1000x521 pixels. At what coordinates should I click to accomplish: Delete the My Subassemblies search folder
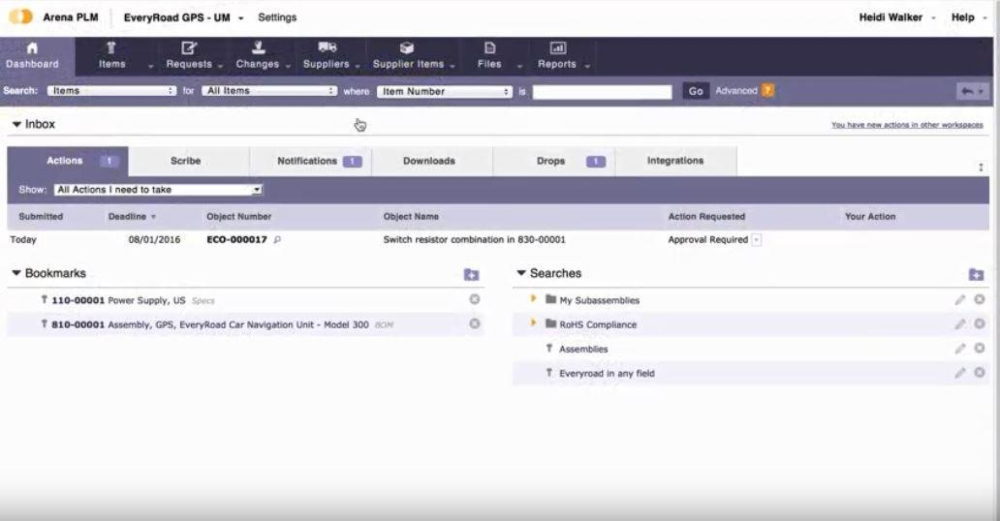tap(980, 299)
